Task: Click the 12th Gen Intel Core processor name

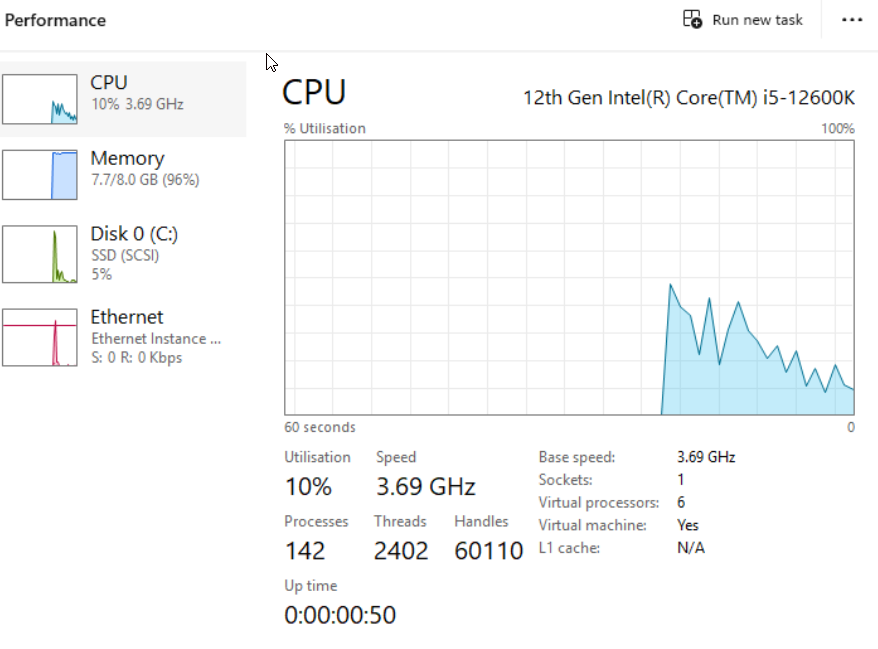Action: click(x=689, y=98)
